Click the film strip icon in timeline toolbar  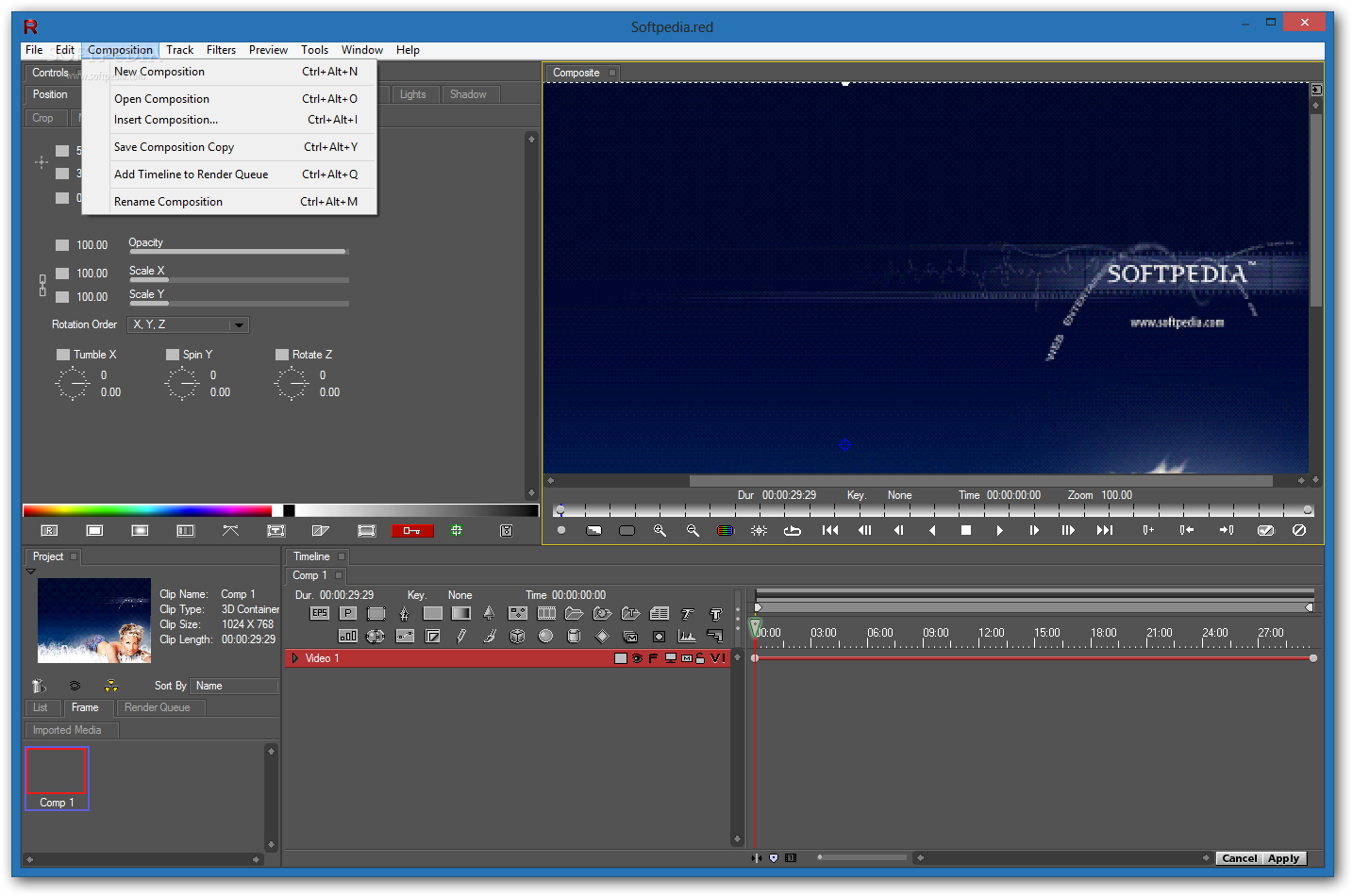[546, 613]
